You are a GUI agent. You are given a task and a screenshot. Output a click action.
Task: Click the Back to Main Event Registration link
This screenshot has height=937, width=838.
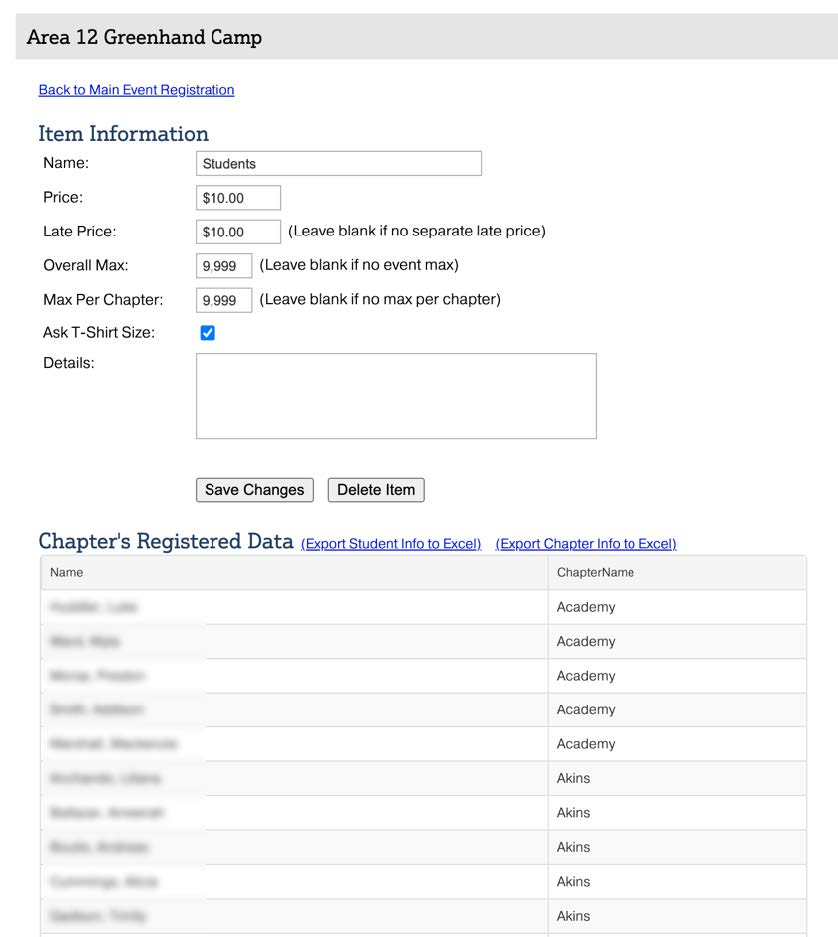pyautogui.click(x=136, y=90)
